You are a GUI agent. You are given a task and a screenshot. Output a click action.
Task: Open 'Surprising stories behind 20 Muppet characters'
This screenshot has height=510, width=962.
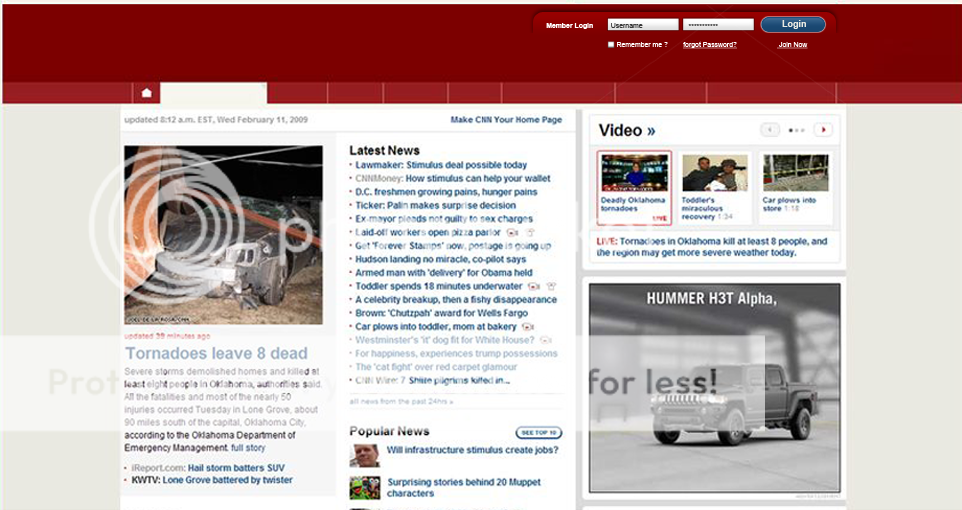coord(464,488)
